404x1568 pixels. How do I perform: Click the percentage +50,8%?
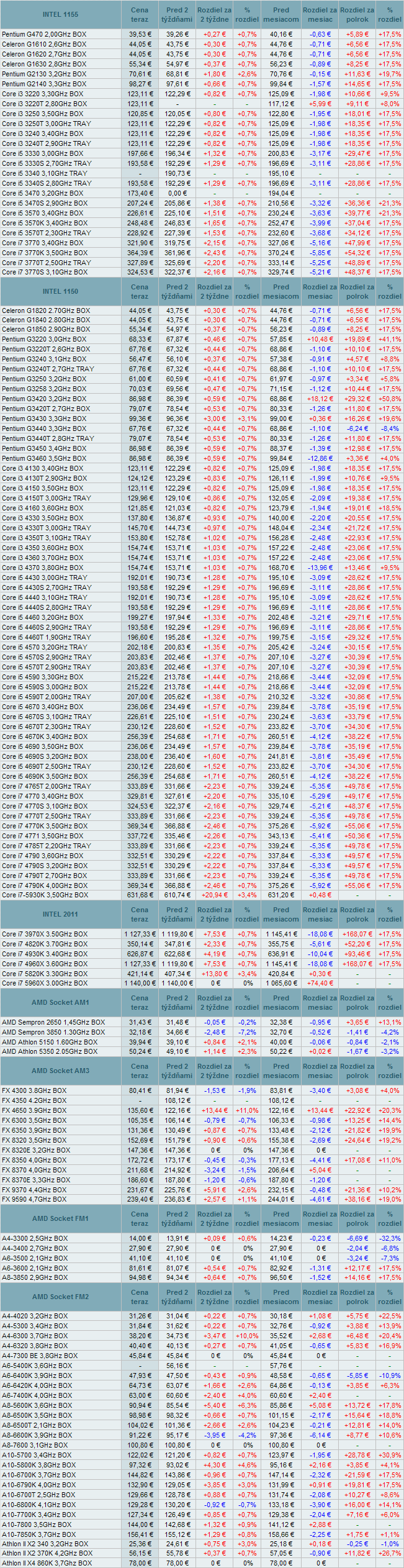(390, 399)
